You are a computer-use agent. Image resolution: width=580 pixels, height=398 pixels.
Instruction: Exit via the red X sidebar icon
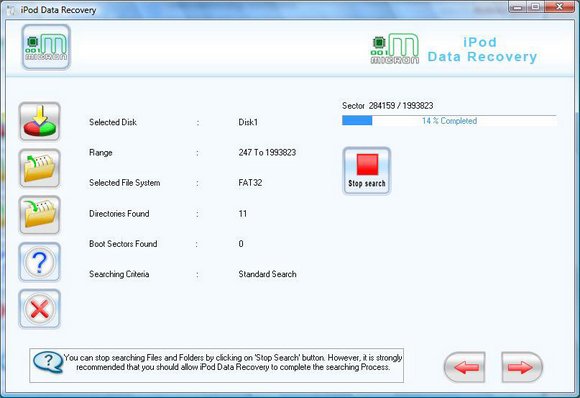40,308
